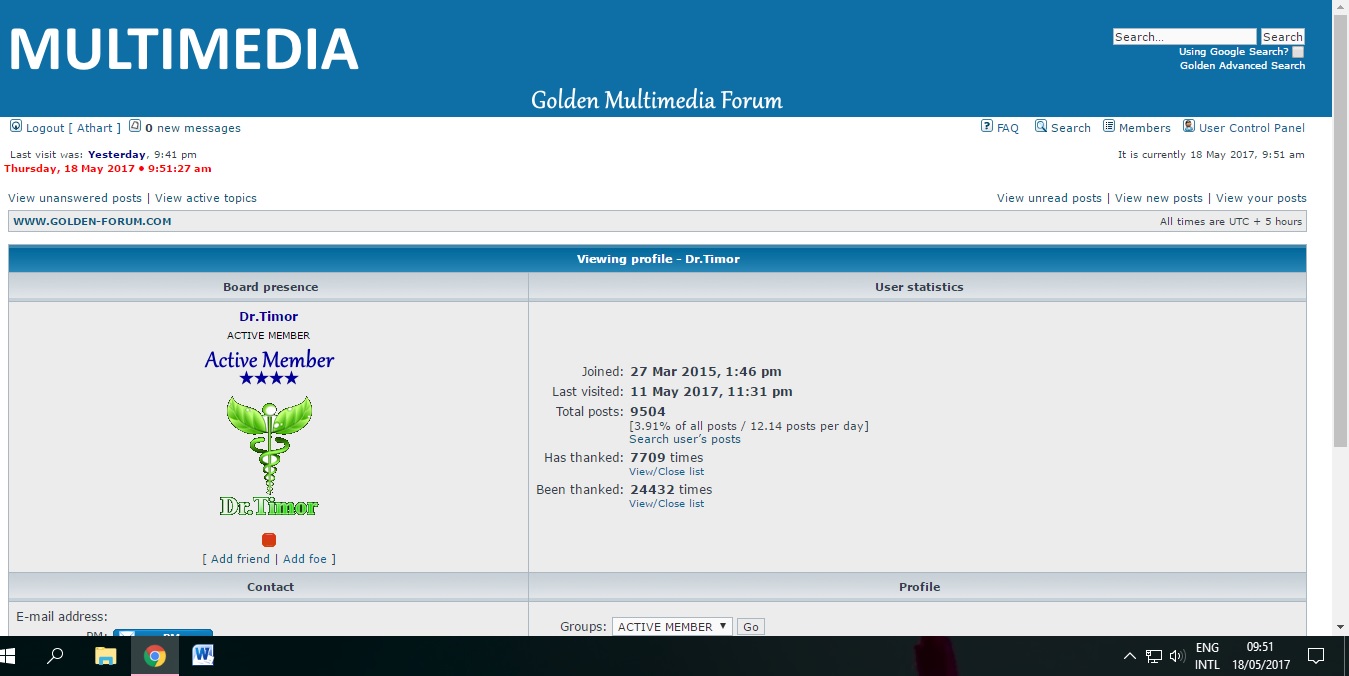Click into the Search text field
Viewport: 1349px width, 676px height.
(x=1184, y=37)
